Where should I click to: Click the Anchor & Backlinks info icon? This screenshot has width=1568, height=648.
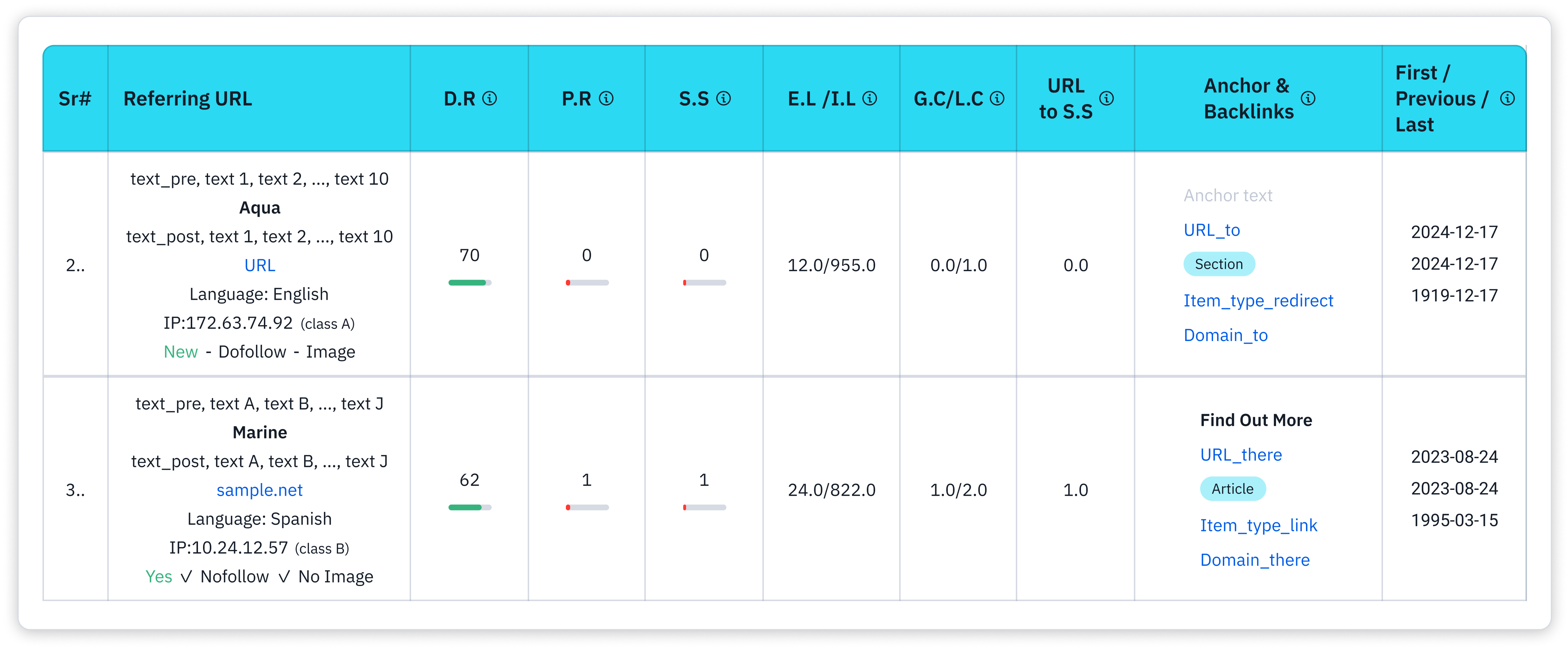coord(1308,98)
